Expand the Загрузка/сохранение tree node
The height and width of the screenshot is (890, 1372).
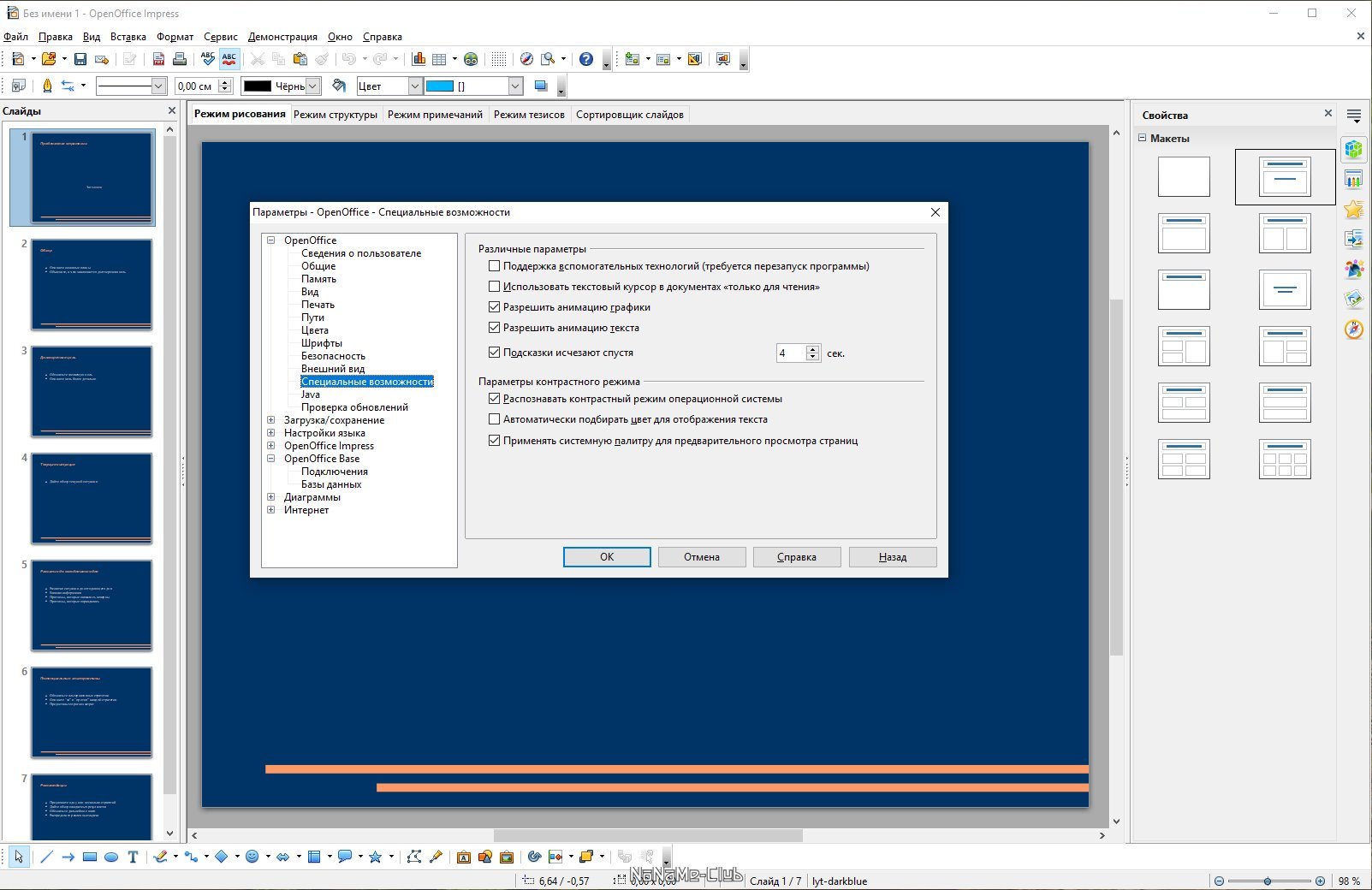pos(271,420)
